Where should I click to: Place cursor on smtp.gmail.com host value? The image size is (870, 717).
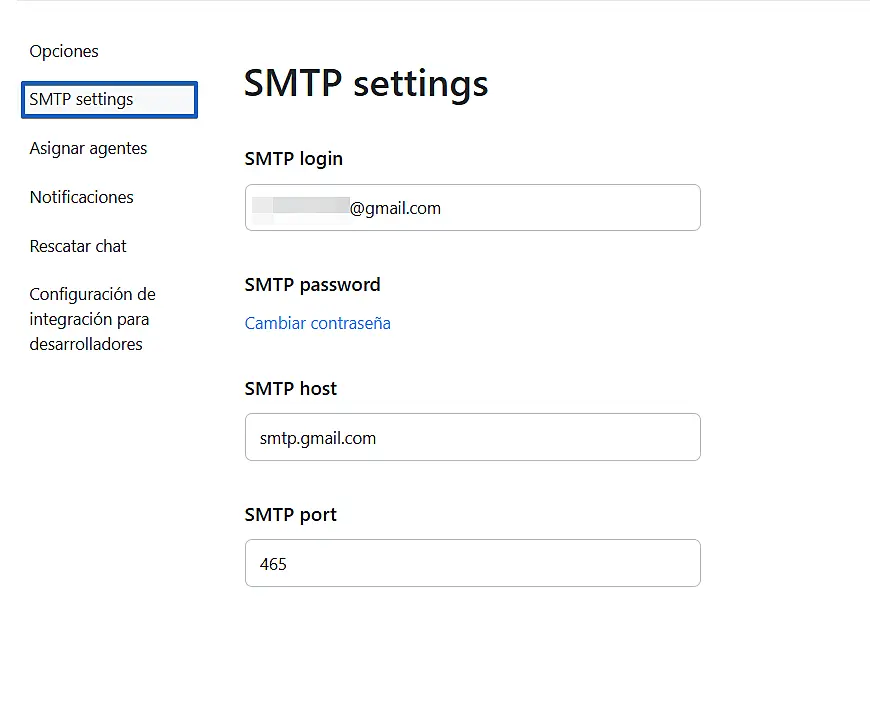click(318, 437)
